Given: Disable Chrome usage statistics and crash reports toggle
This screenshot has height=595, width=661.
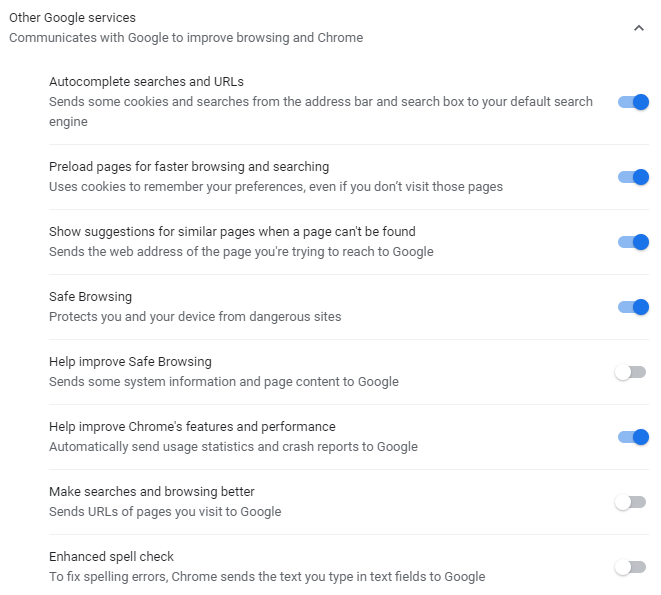Looking at the screenshot, I should coord(633,437).
